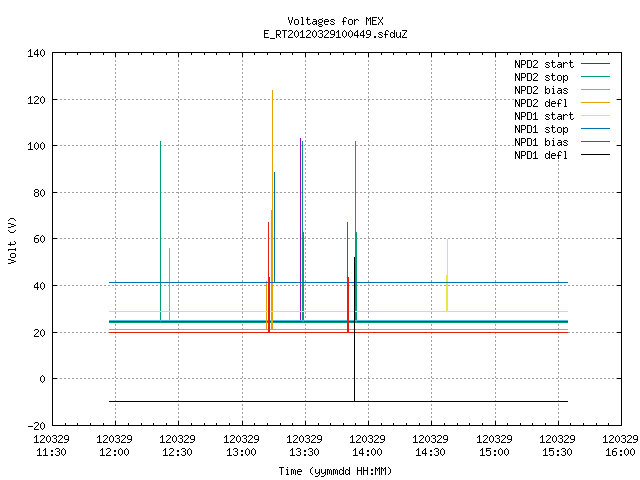Click the y-axis label 'Volt (V)'

[x=12, y=240]
